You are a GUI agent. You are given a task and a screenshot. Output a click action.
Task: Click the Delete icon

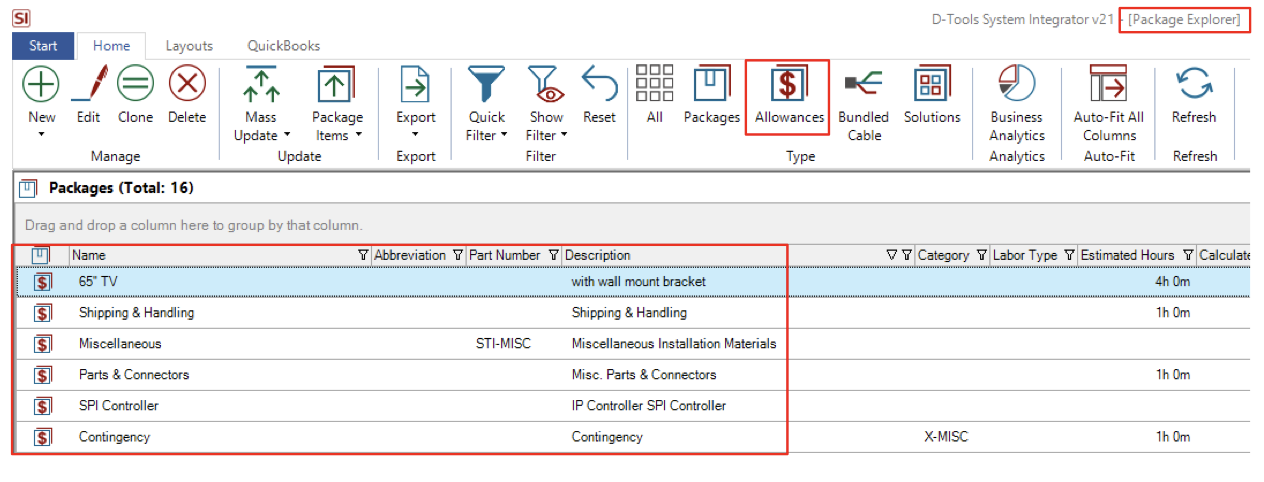(187, 83)
